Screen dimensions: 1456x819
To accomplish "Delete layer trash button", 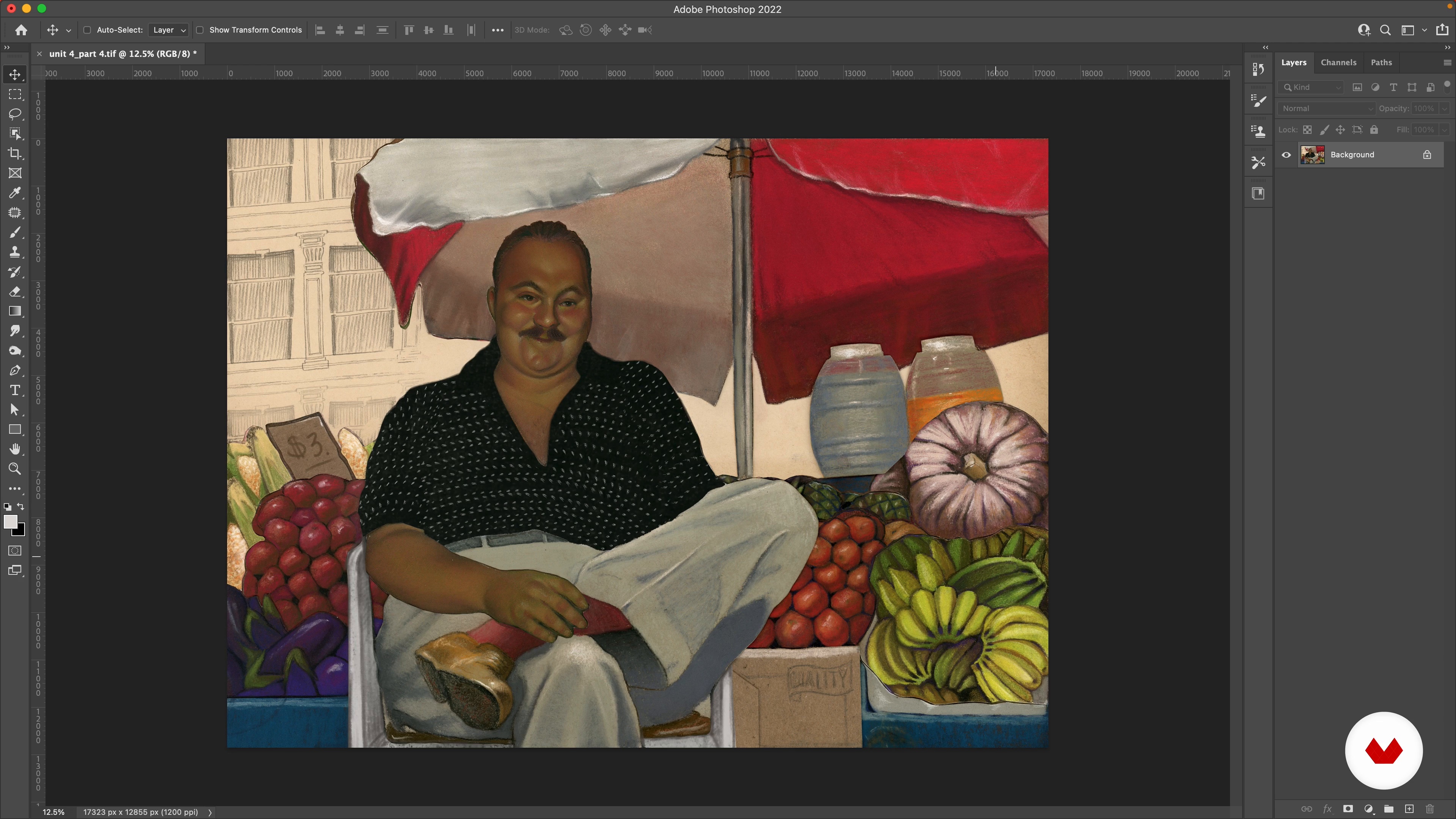I will [x=1429, y=809].
